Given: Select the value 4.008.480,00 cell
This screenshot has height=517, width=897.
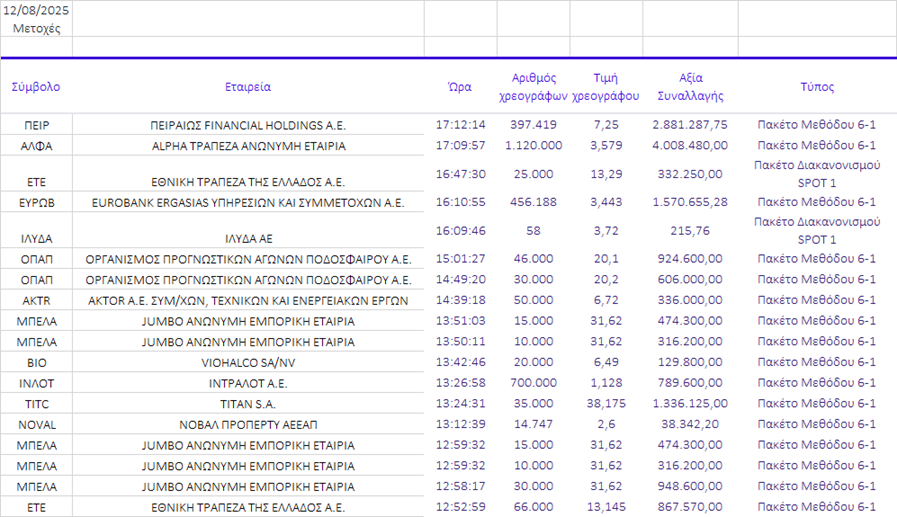Looking at the screenshot, I should pos(690,145).
